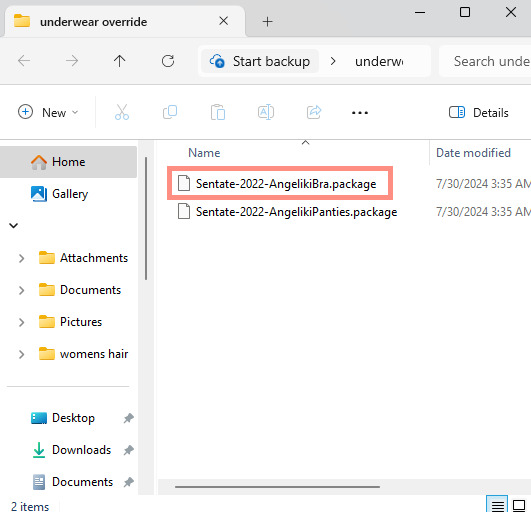Viewport: 531px width, 512px height.
Task: Click the Start backup cloud icon
Action: [217, 61]
